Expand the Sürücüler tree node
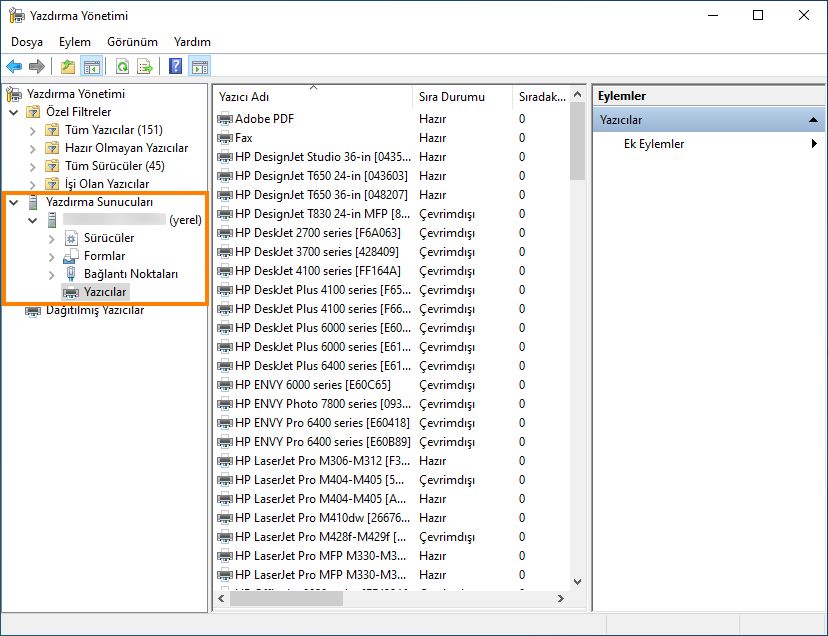The image size is (828, 636). pos(52,238)
